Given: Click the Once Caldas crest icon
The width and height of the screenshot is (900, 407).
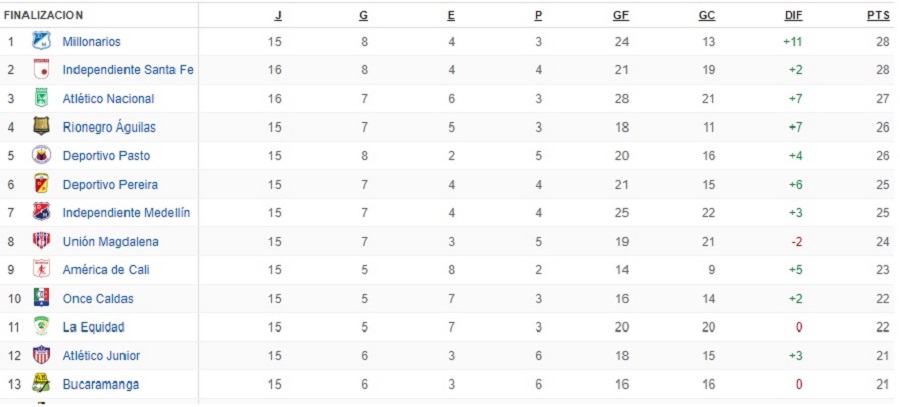Looking at the screenshot, I should click(41, 298).
